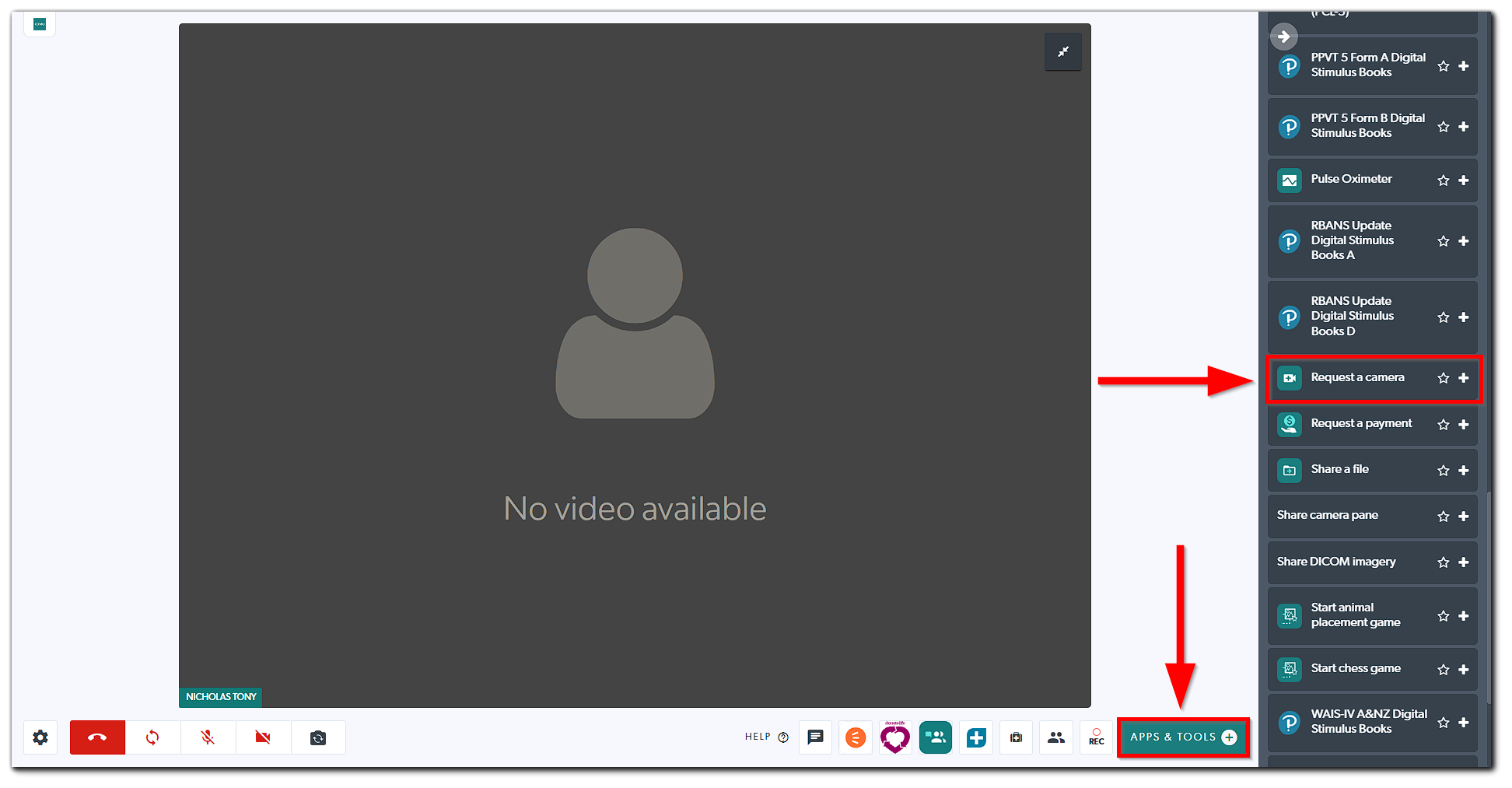Click plus next to Request a camera
Screen dimensions: 1512x788
coord(1464,378)
